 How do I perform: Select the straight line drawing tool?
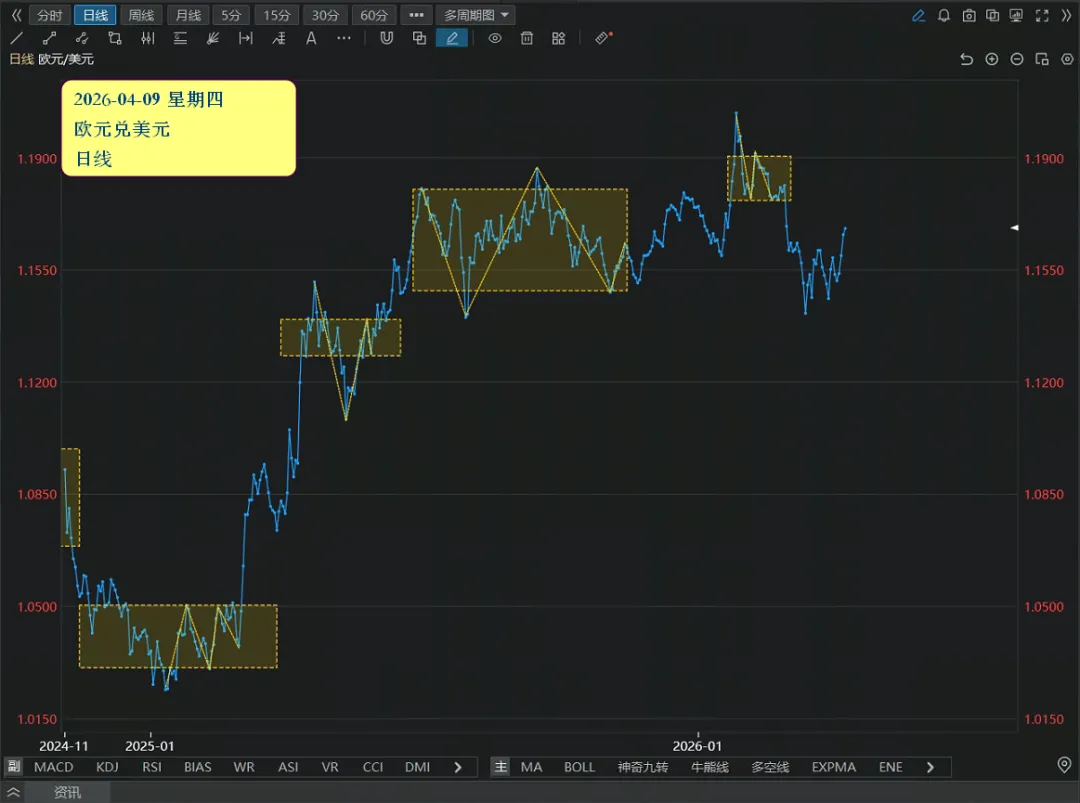tap(17, 39)
